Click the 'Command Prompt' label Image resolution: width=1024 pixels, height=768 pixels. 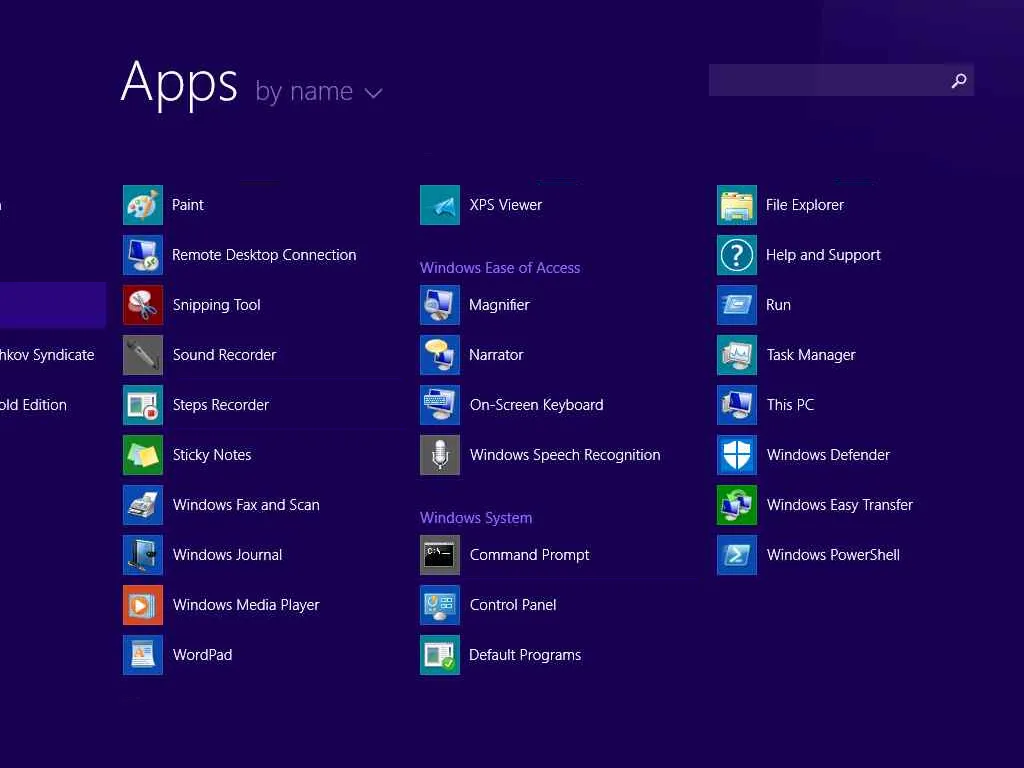(530, 554)
